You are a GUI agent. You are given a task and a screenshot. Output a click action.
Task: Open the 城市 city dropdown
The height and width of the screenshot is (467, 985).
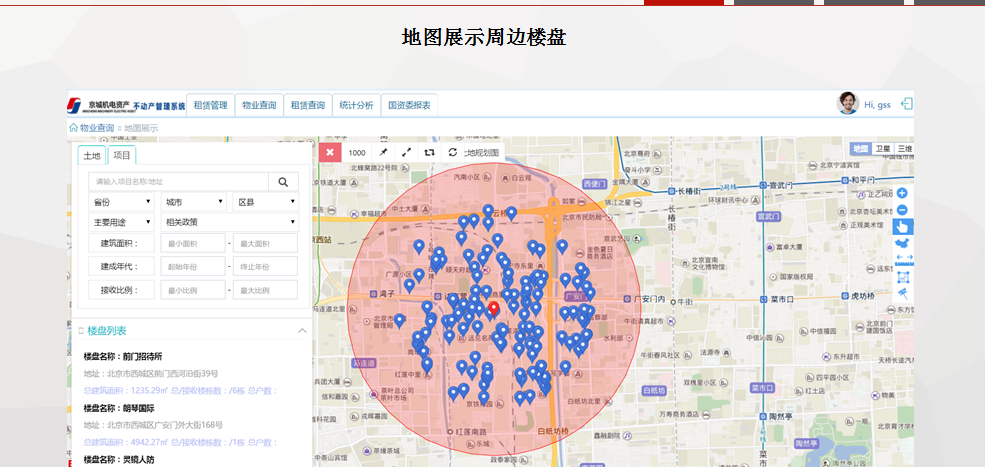click(193, 202)
